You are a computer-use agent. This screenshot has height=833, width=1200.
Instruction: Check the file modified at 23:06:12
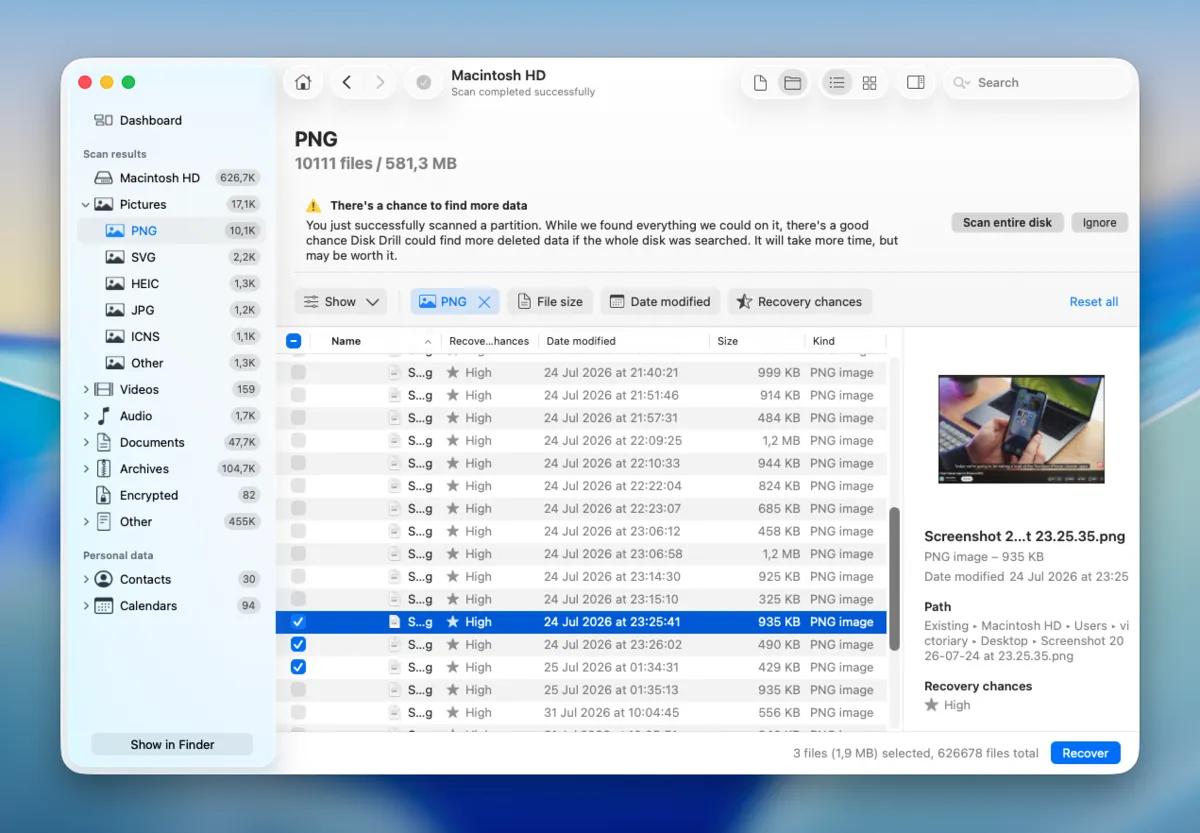pos(298,531)
